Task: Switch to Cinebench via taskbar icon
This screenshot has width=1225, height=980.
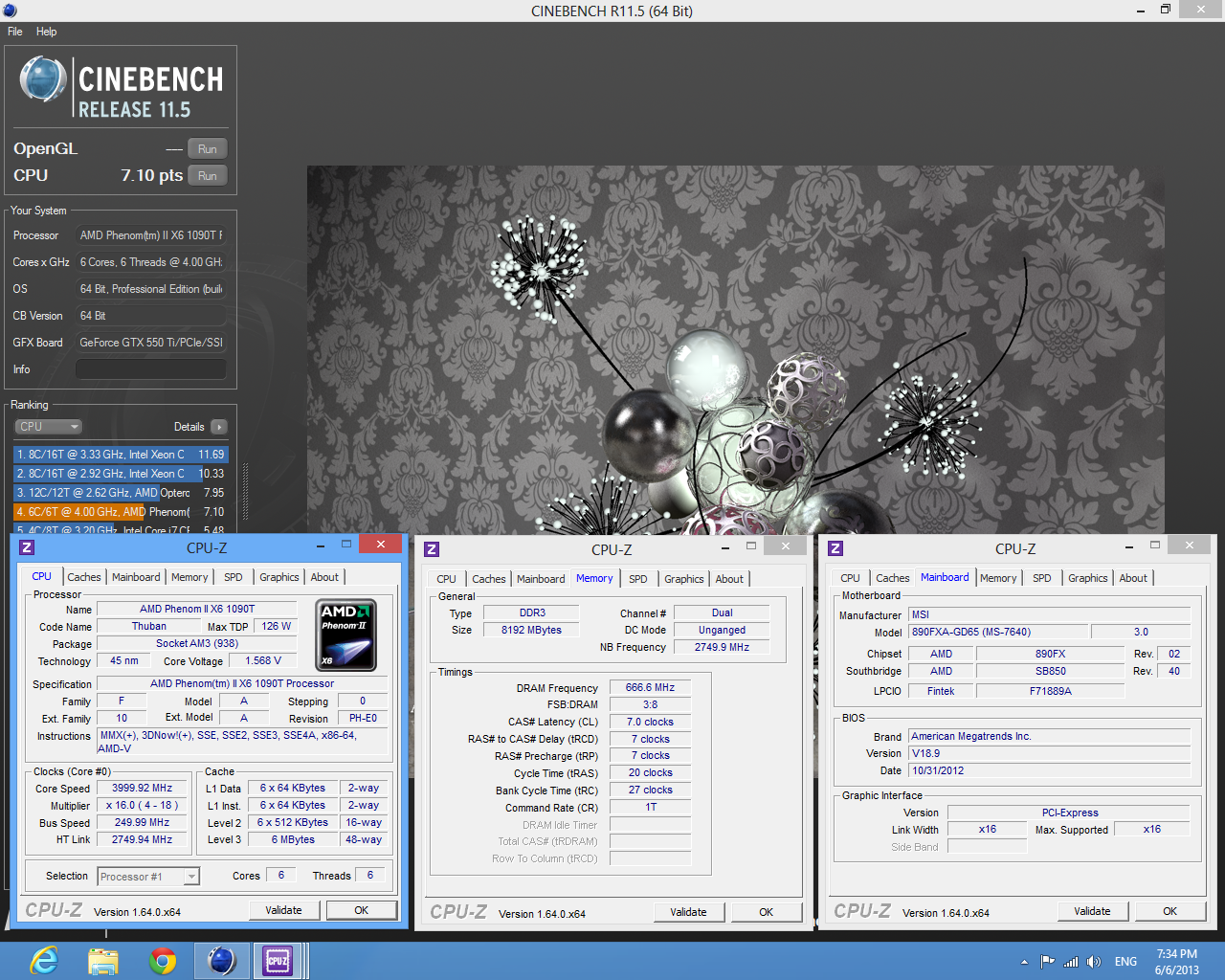Action: pyautogui.click(x=222, y=960)
